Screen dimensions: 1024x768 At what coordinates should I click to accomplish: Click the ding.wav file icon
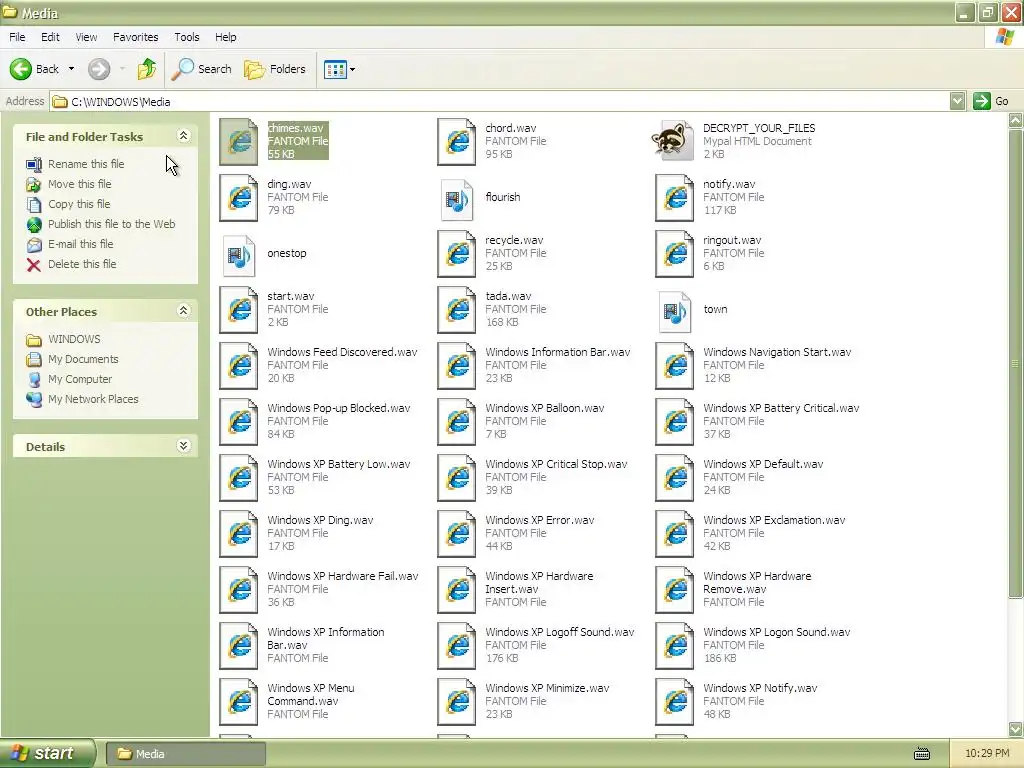coord(239,197)
